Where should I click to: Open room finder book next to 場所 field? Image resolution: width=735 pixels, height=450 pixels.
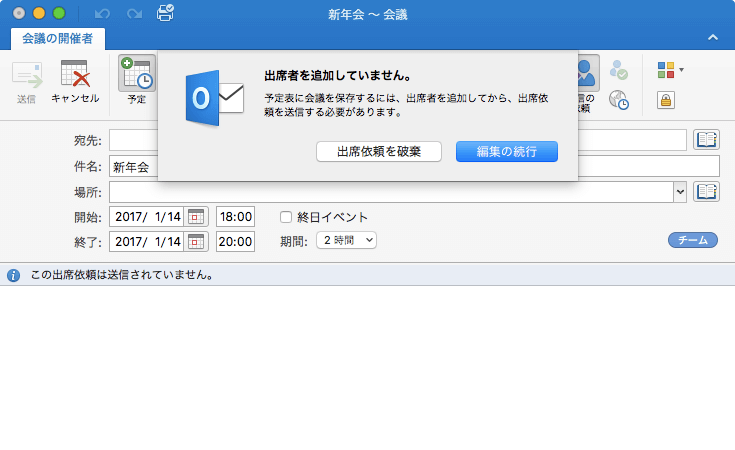[706, 192]
